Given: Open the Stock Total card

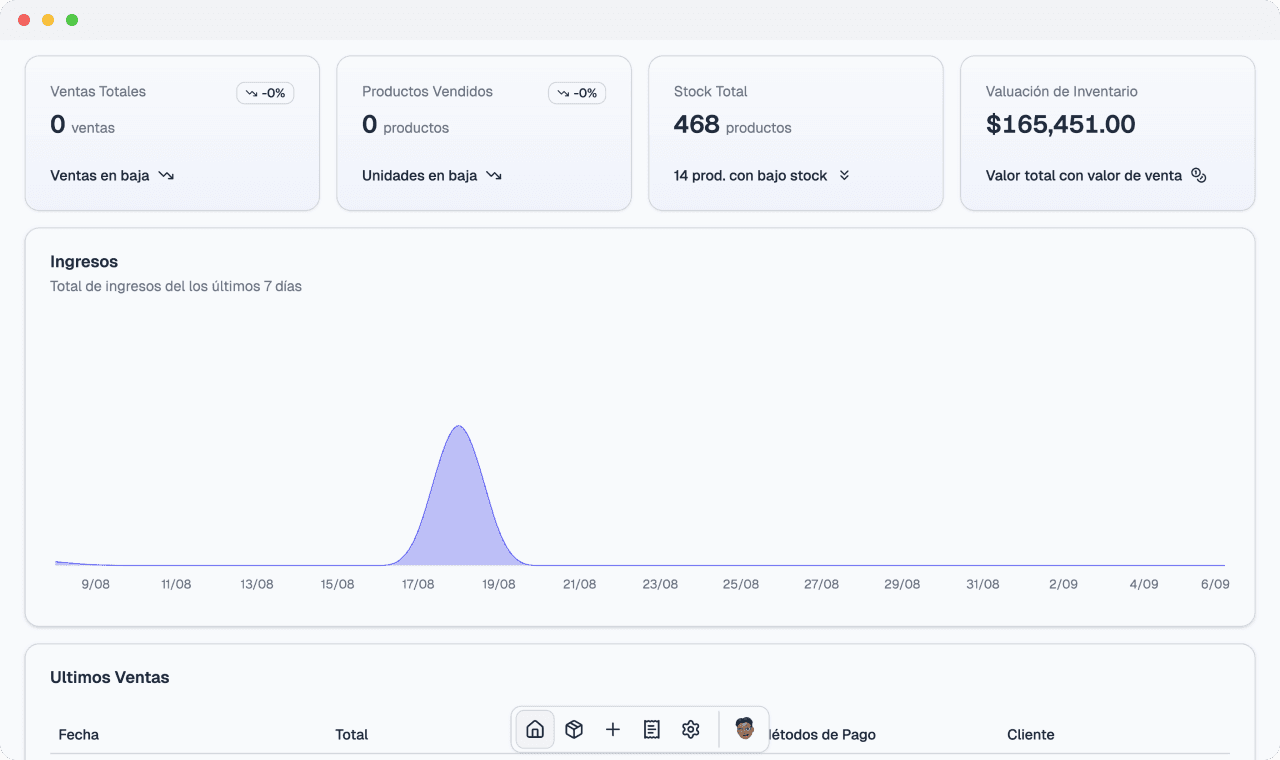Looking at the screenshot, I should tap(795, 133).
